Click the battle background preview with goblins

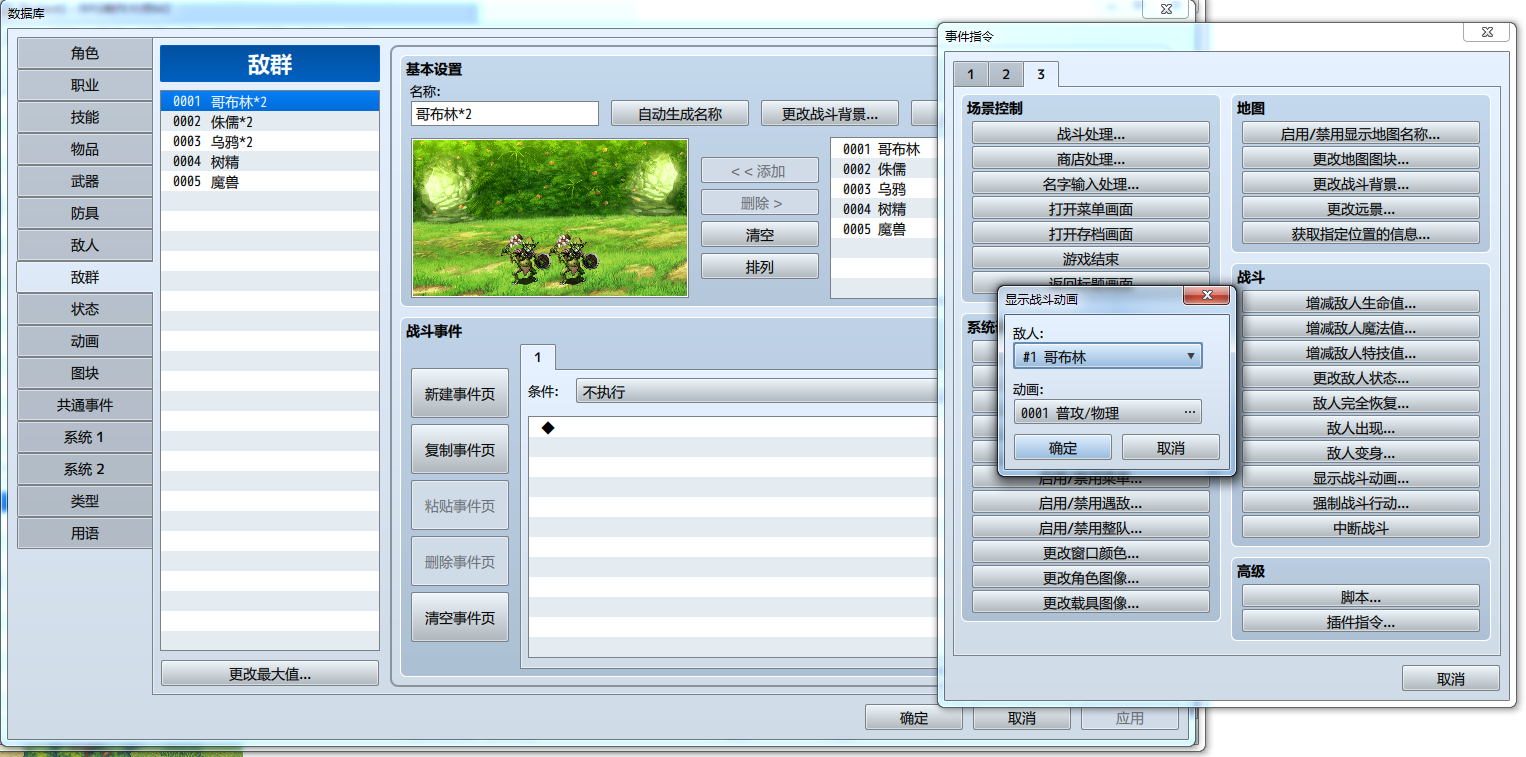click(x=550, y=218)
